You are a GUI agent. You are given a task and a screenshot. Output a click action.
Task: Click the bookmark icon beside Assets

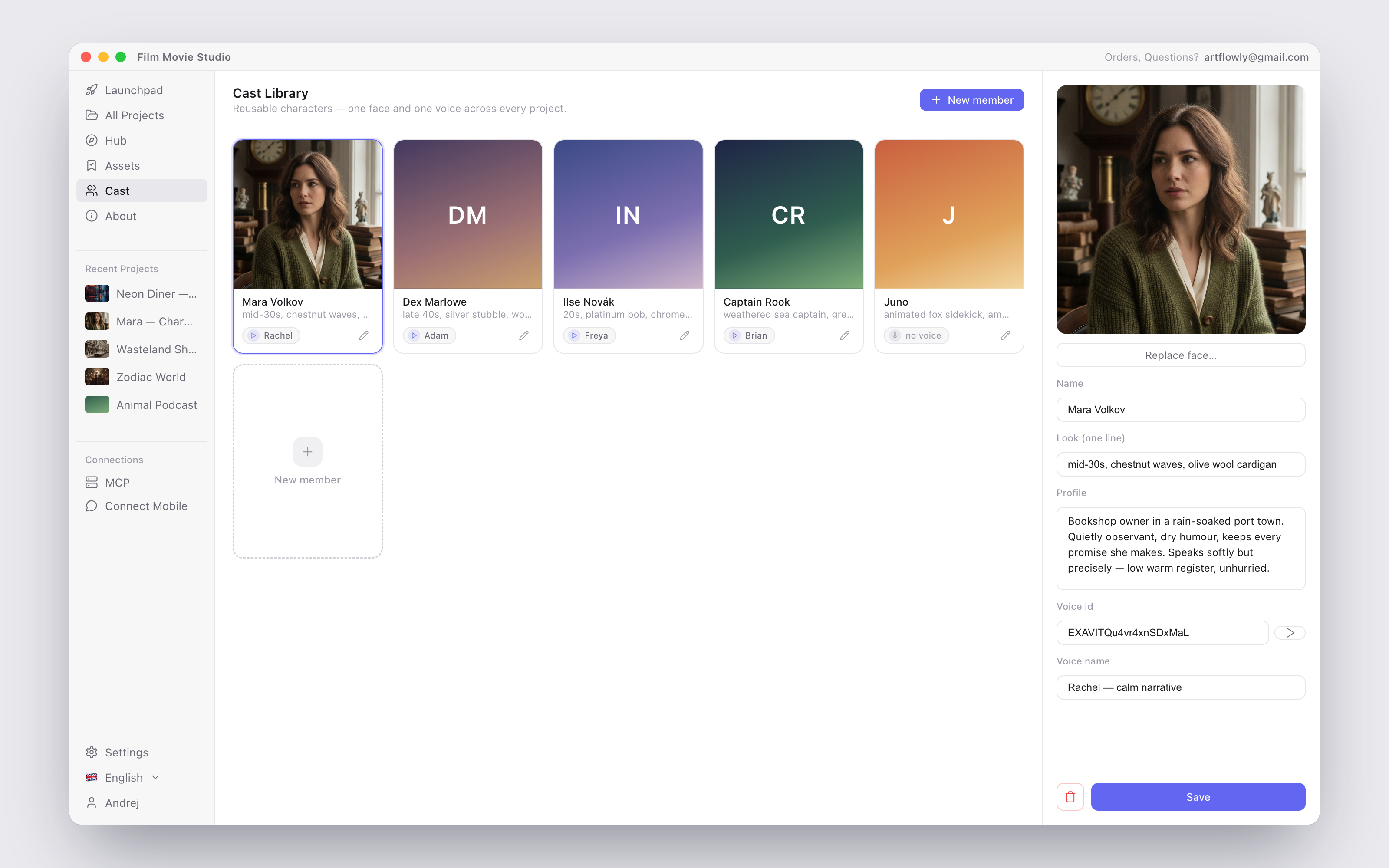(x=91, y=166)
